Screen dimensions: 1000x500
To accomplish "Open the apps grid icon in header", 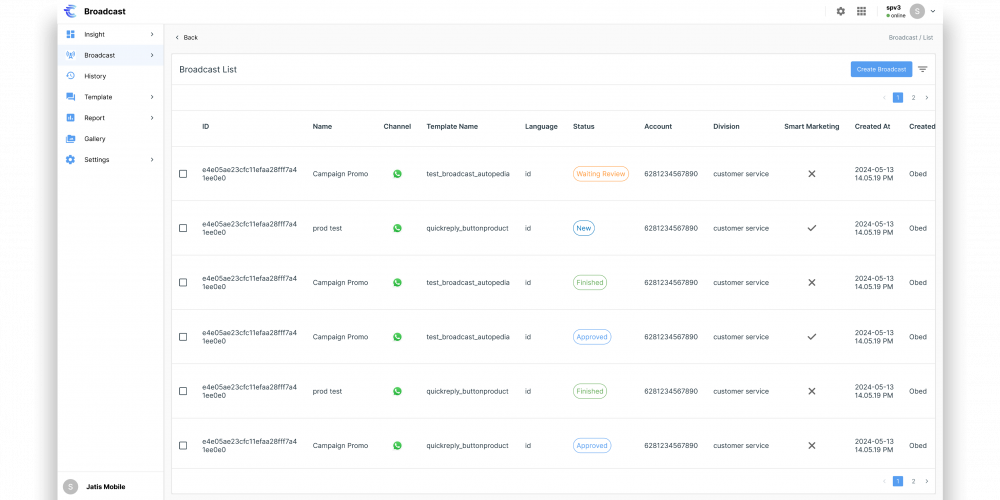I will [861, 11].
